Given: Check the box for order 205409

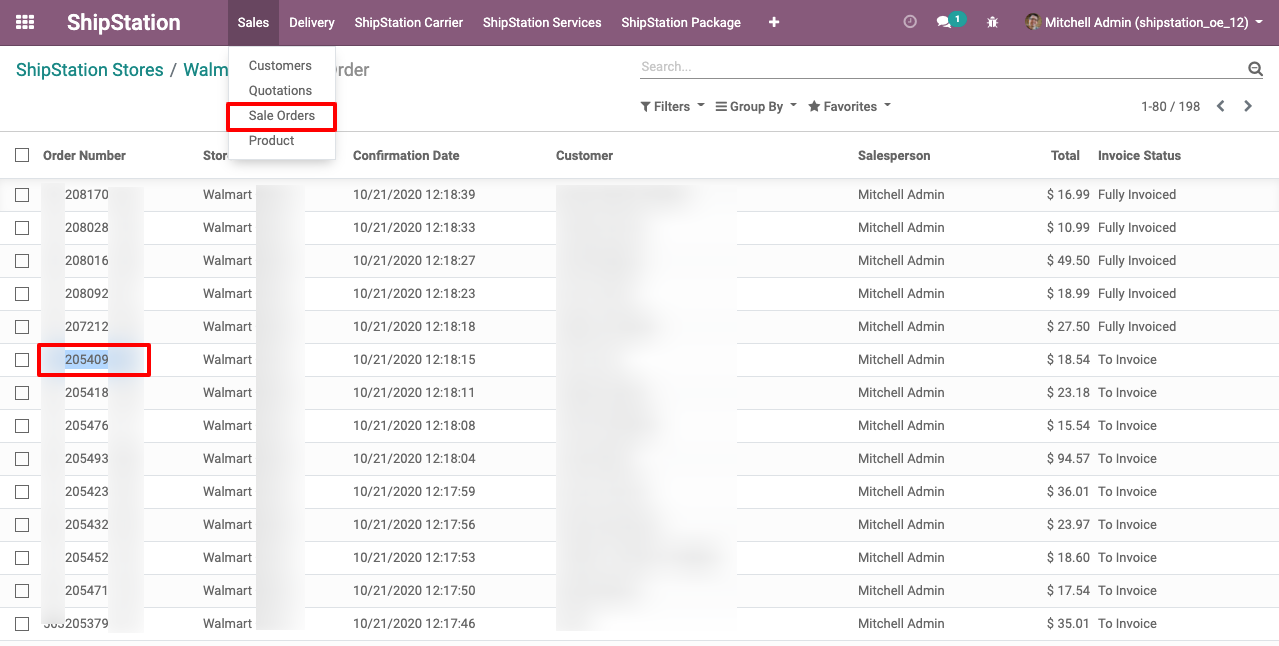Looking at the screenshot, I should pos(22,359).
